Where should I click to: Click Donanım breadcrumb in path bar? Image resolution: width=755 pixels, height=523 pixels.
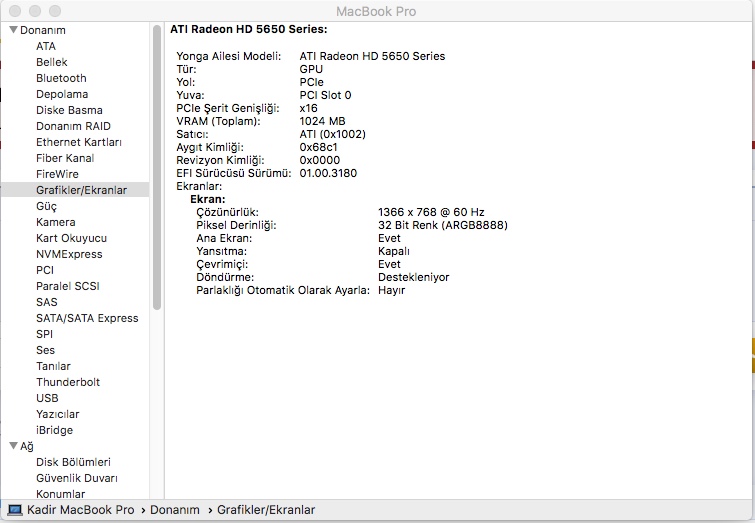[x=175, y=510]
